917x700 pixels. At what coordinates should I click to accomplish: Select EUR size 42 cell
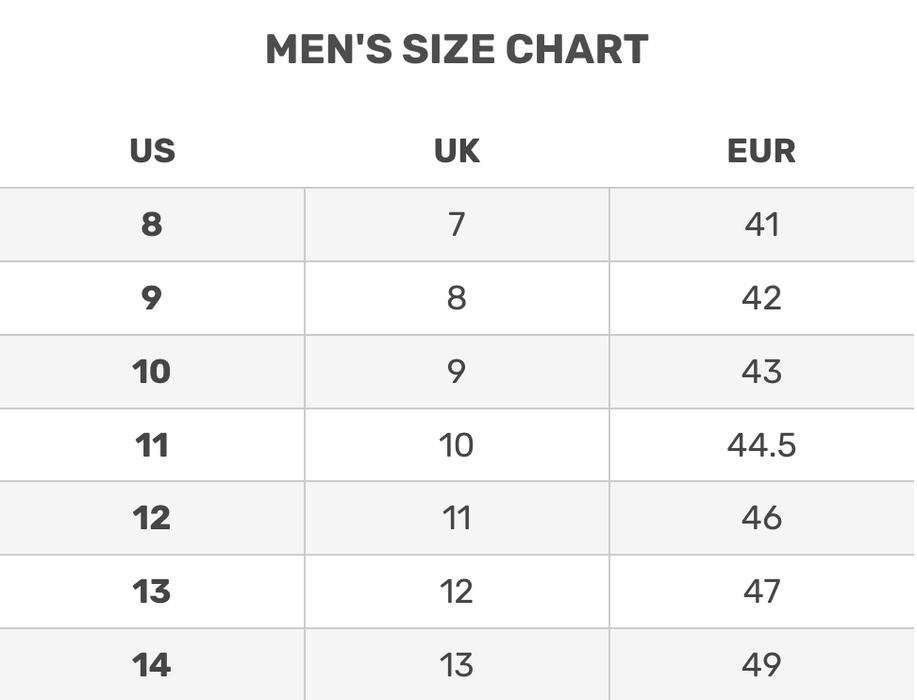point(761,298)
